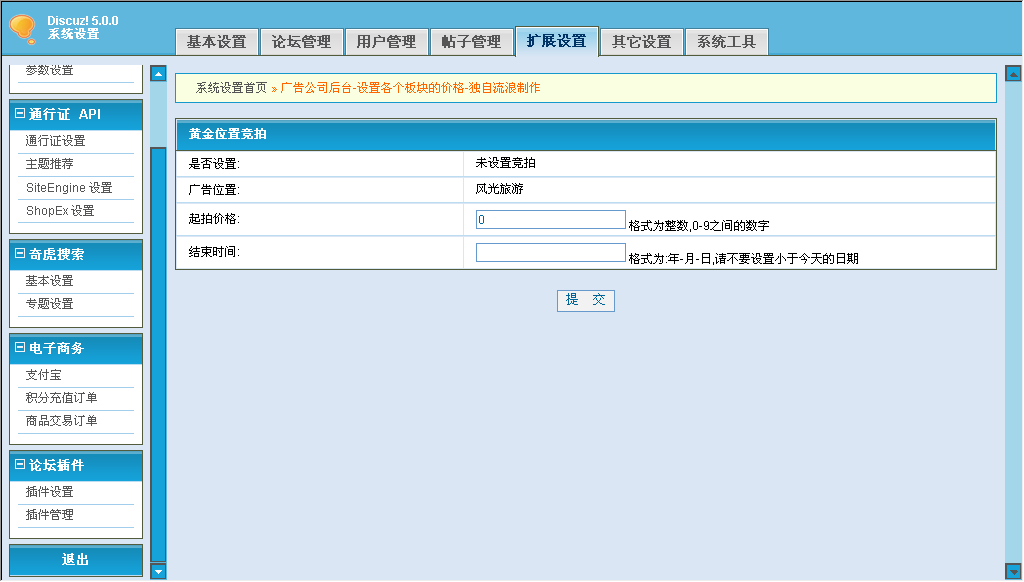Open 支付宝 settings in sidebar

coord(43,375)
